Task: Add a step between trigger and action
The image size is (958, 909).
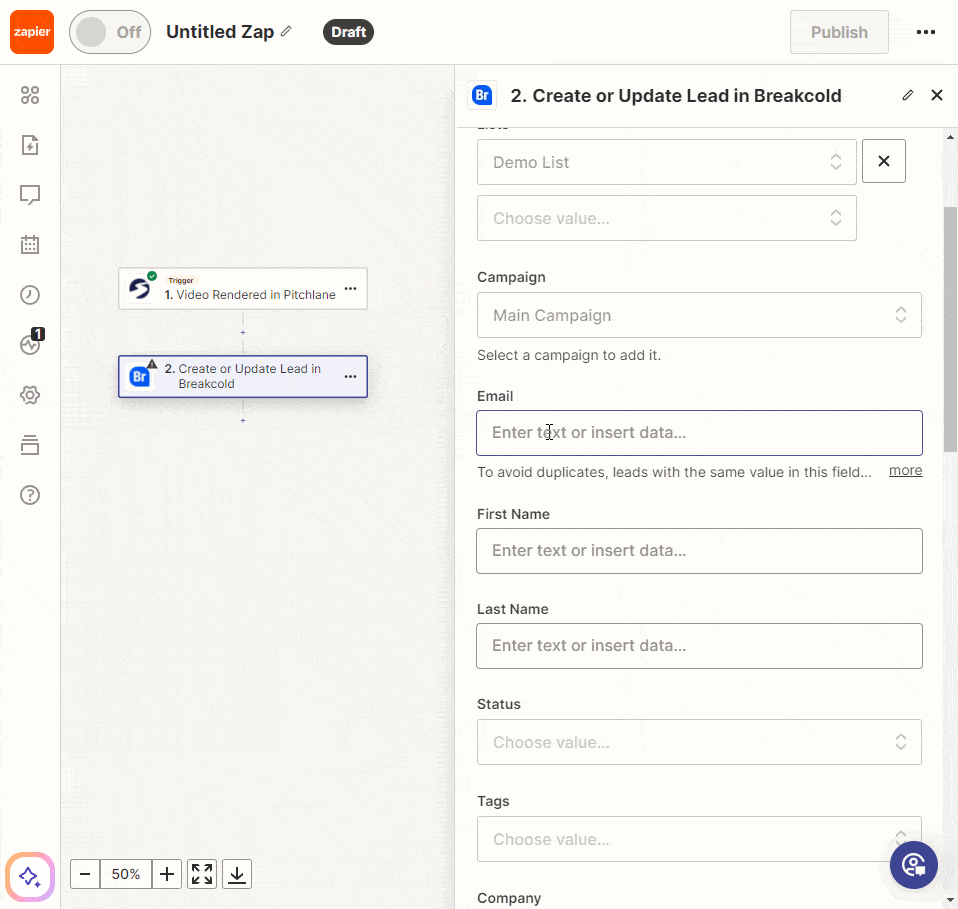Action: pyautogui.click(x=243, y=333)
